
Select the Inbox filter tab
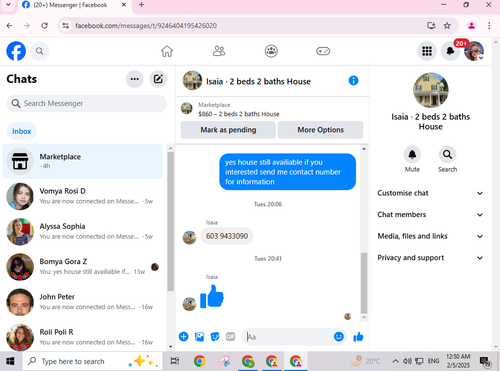(x=22, y=131)
